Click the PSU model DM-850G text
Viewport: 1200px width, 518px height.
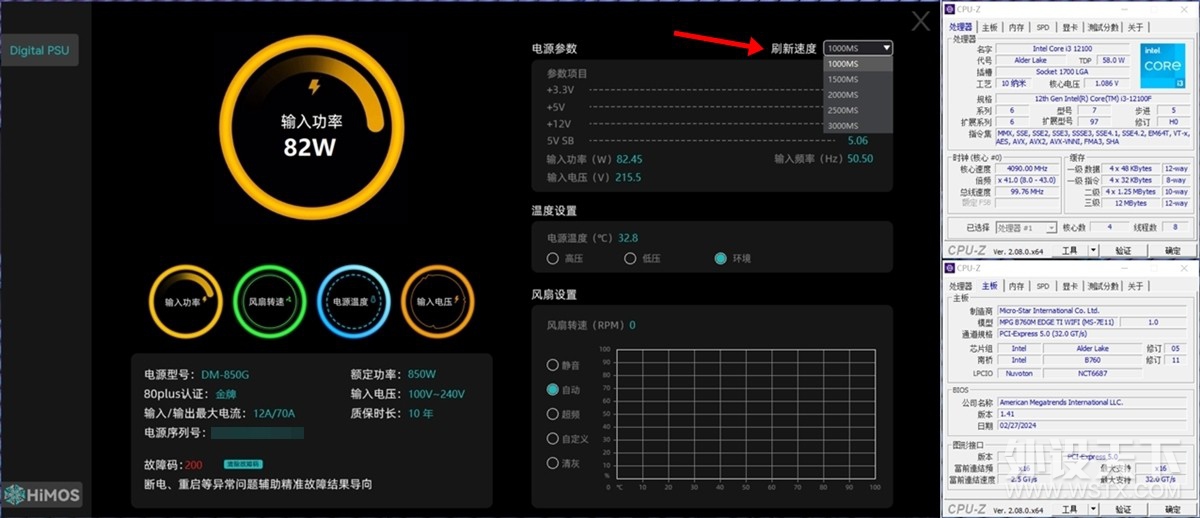(225, 375)
